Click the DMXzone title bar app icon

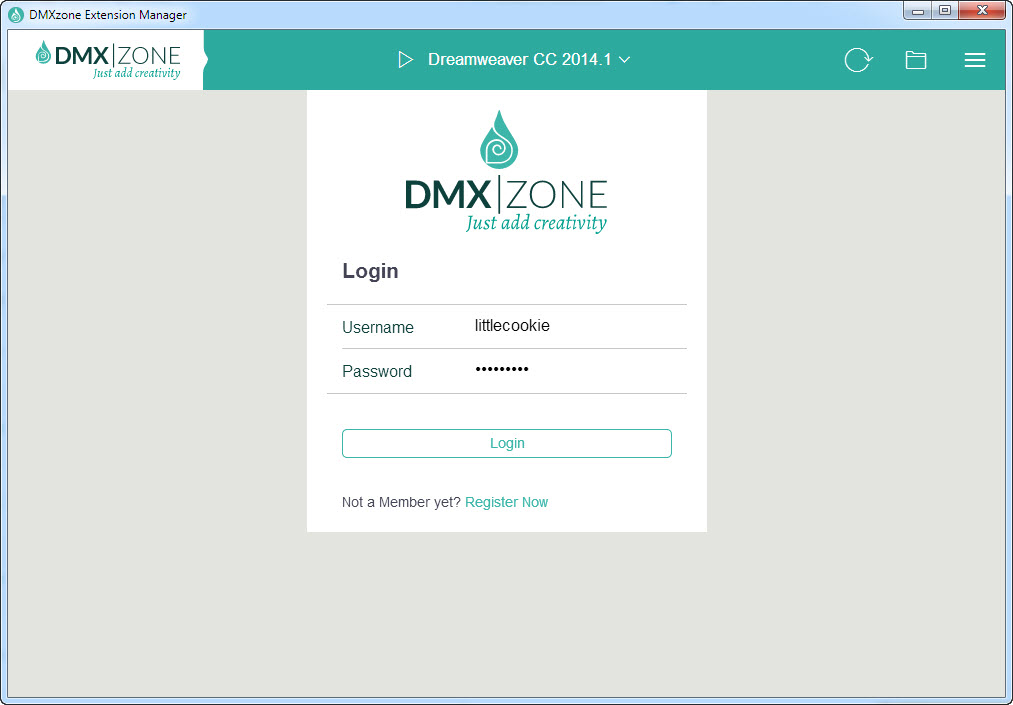(16, 14)
